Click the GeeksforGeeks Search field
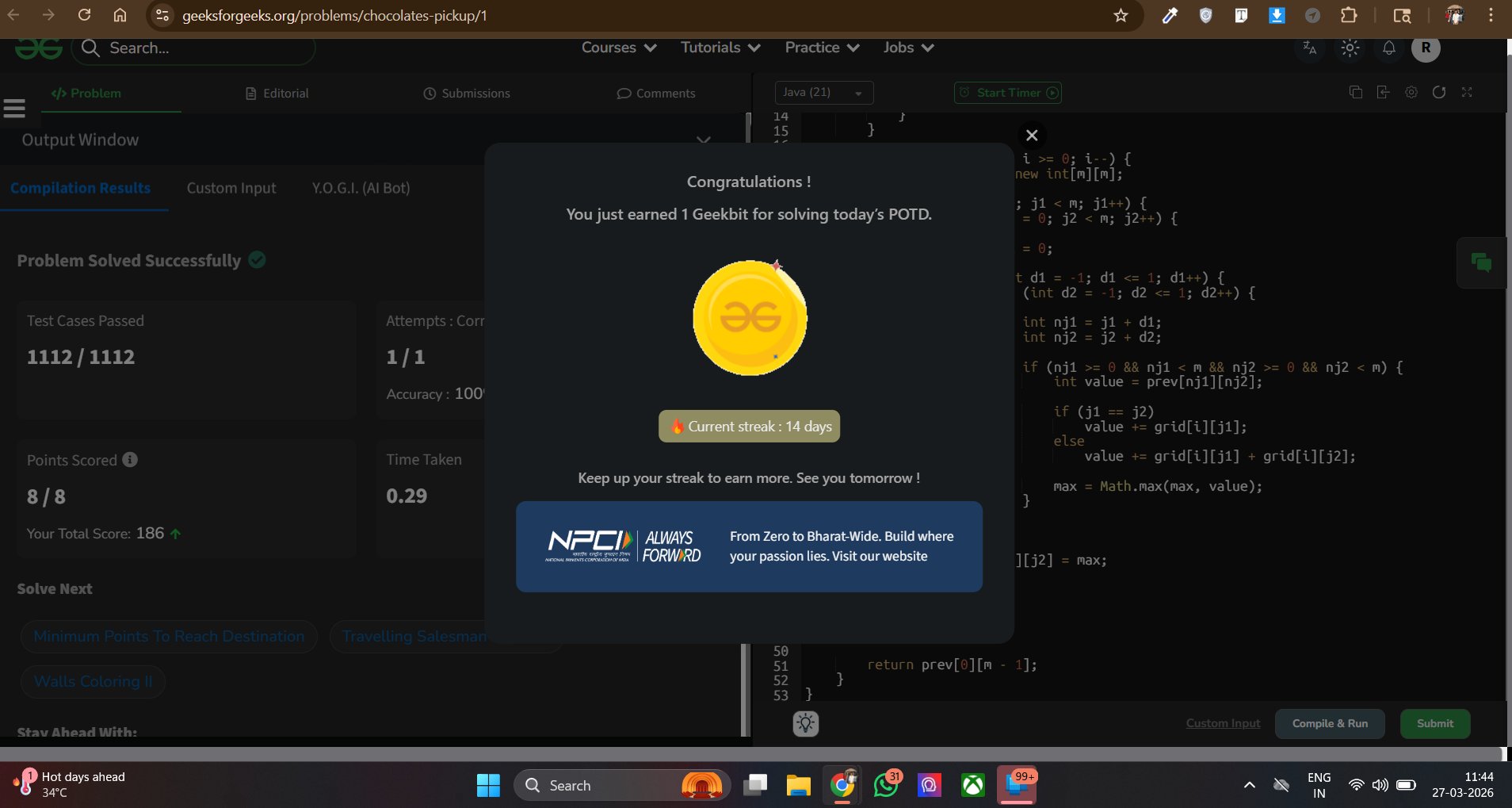This screenshot has width=1512, height=808. coord(194,48)
